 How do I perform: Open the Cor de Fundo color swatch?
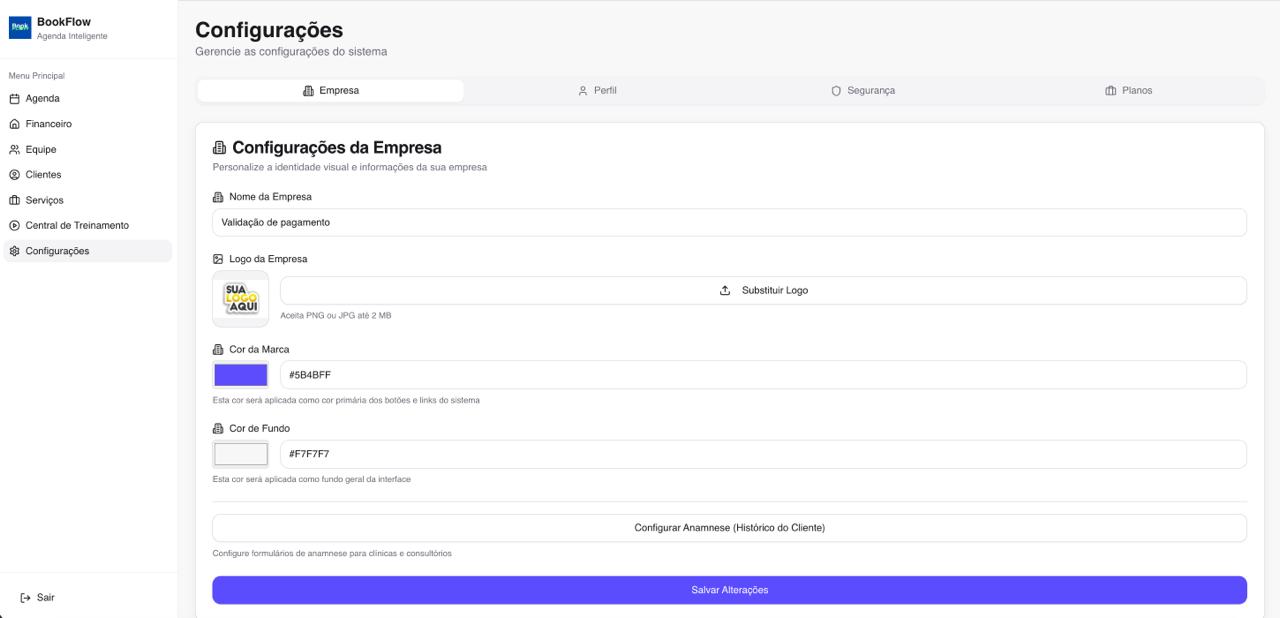click(241, 454)
